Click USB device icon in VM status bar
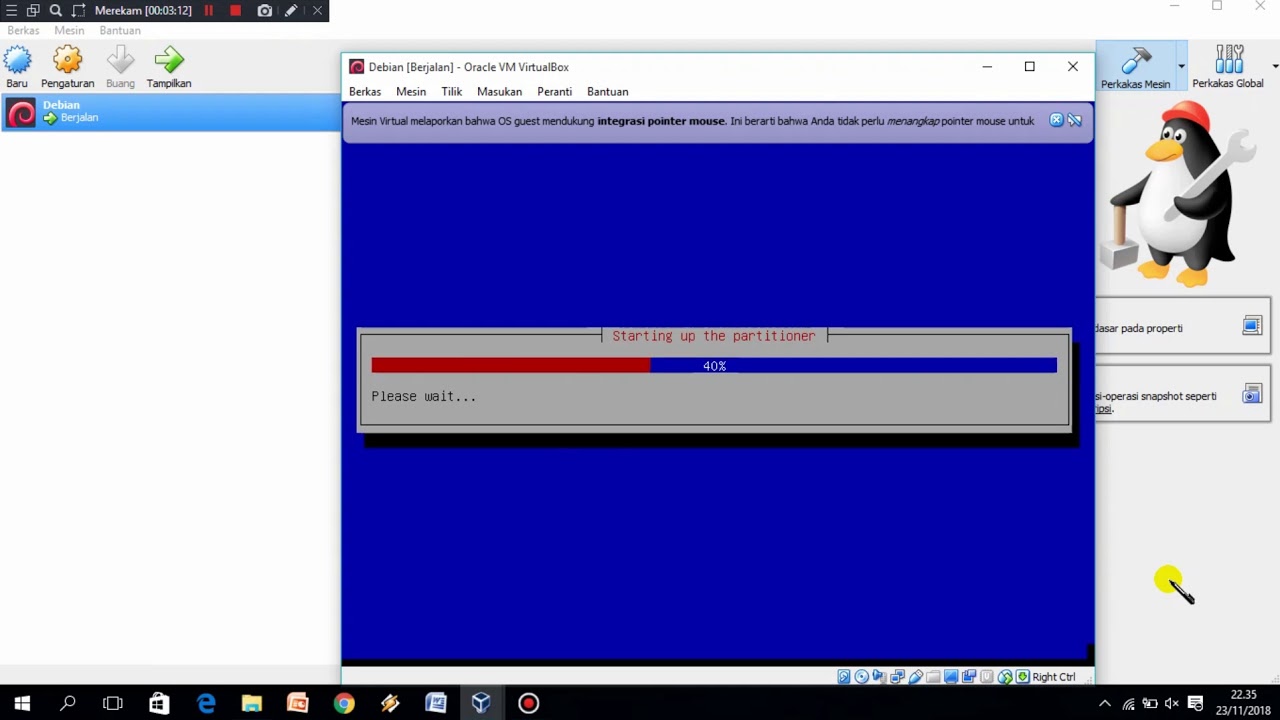The width and height of the screenshot is (1280, 720). (915, 677)
